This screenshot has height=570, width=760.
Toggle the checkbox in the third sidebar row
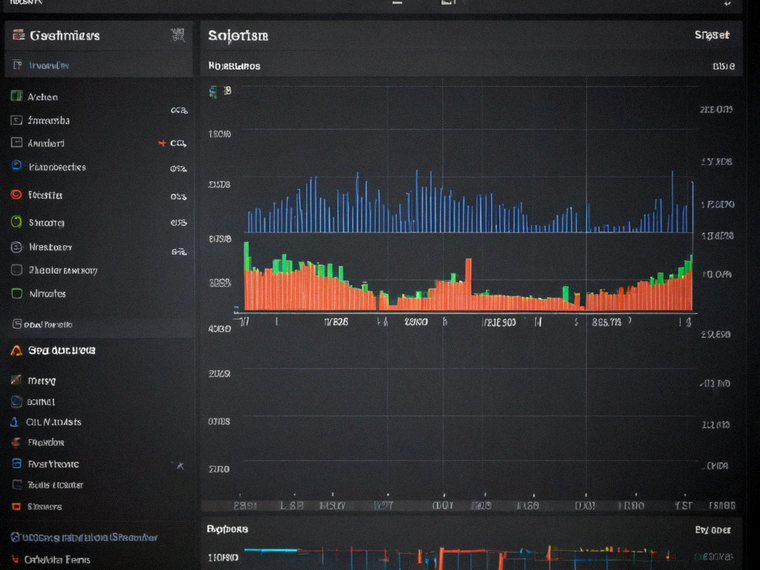tap(16, 143)
